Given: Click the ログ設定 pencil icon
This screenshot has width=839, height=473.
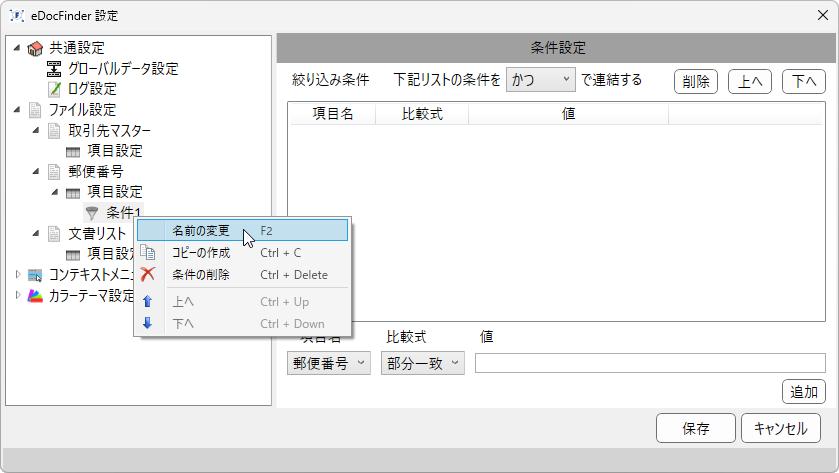Looking at the screenshot, I should (x=55, y=89).
